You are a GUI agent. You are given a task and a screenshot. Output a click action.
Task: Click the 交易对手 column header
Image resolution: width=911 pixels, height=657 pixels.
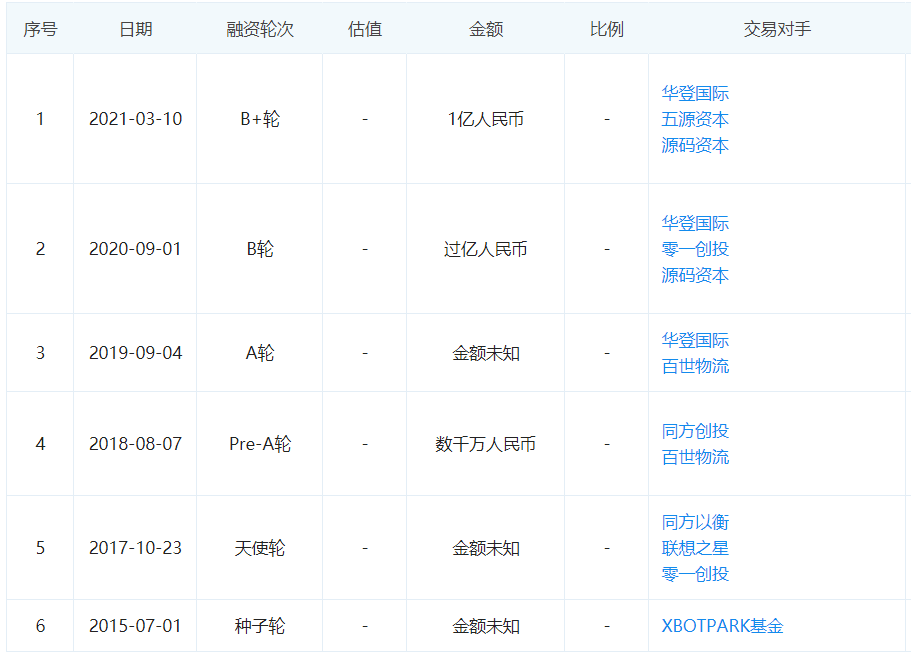click(777, 29)
